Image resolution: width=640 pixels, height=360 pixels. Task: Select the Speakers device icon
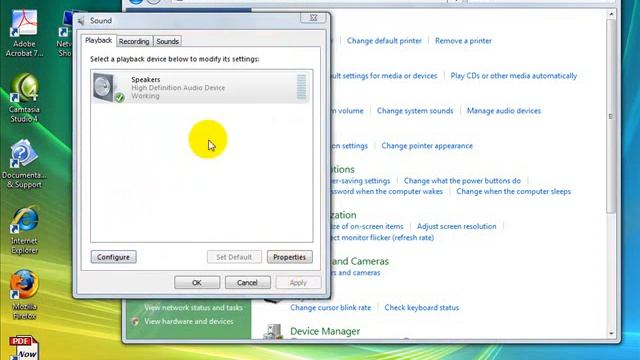point(108,87)
